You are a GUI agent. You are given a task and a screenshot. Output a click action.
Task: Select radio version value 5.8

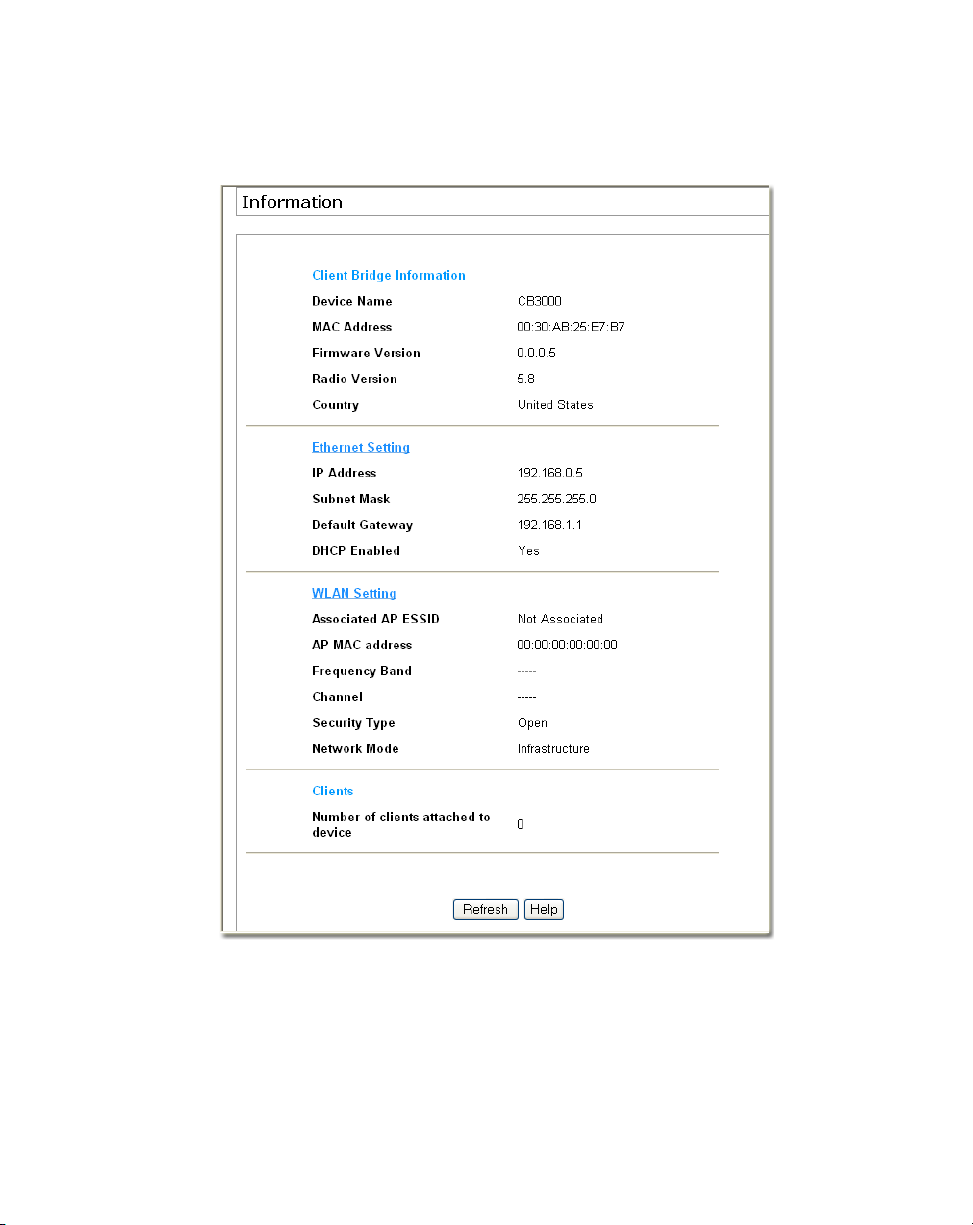tap(527, 379)
